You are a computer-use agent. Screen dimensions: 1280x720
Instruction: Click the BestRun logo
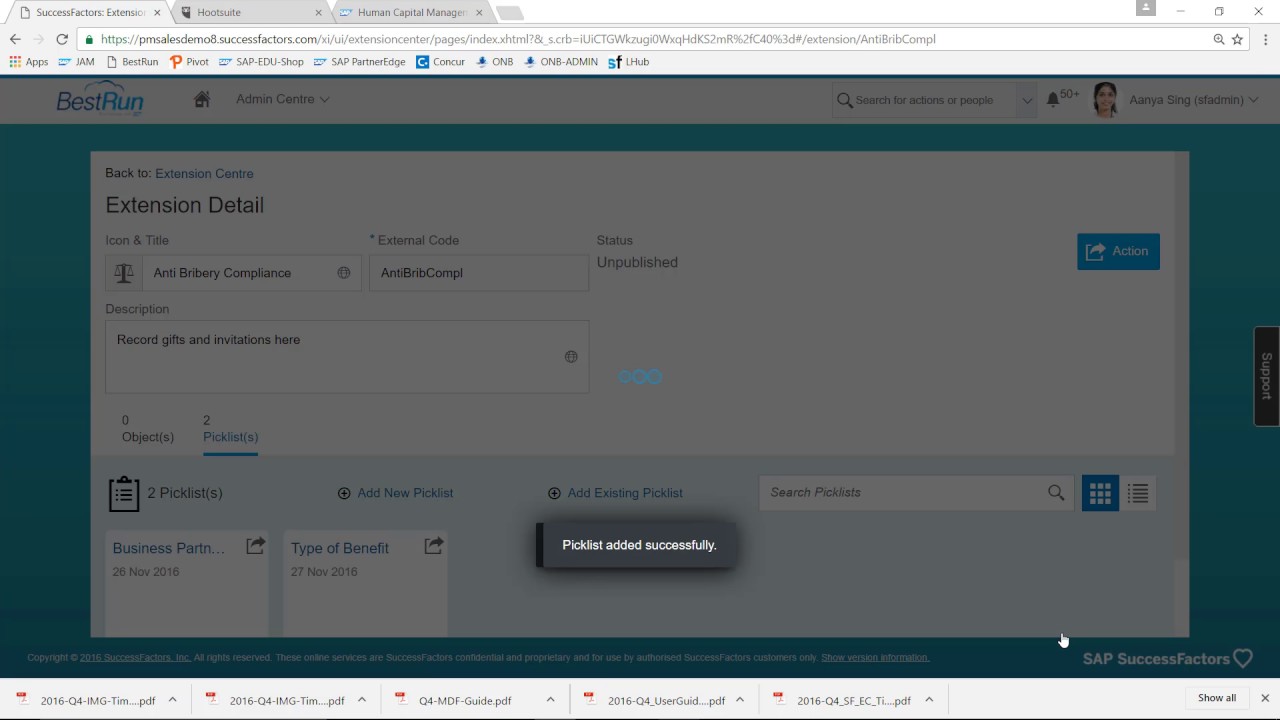(100, 99)
